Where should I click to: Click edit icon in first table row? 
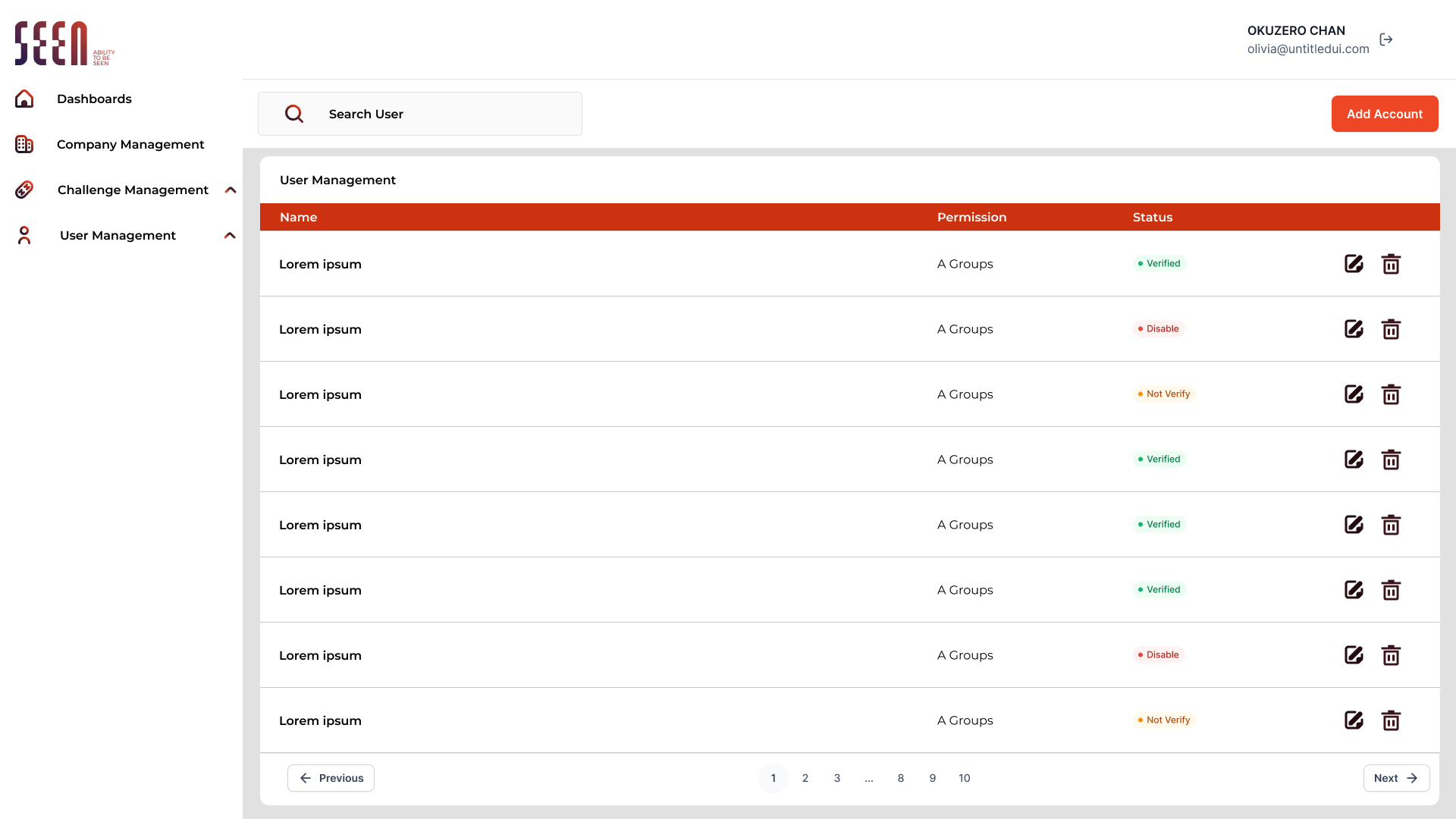coord(1354,264)
